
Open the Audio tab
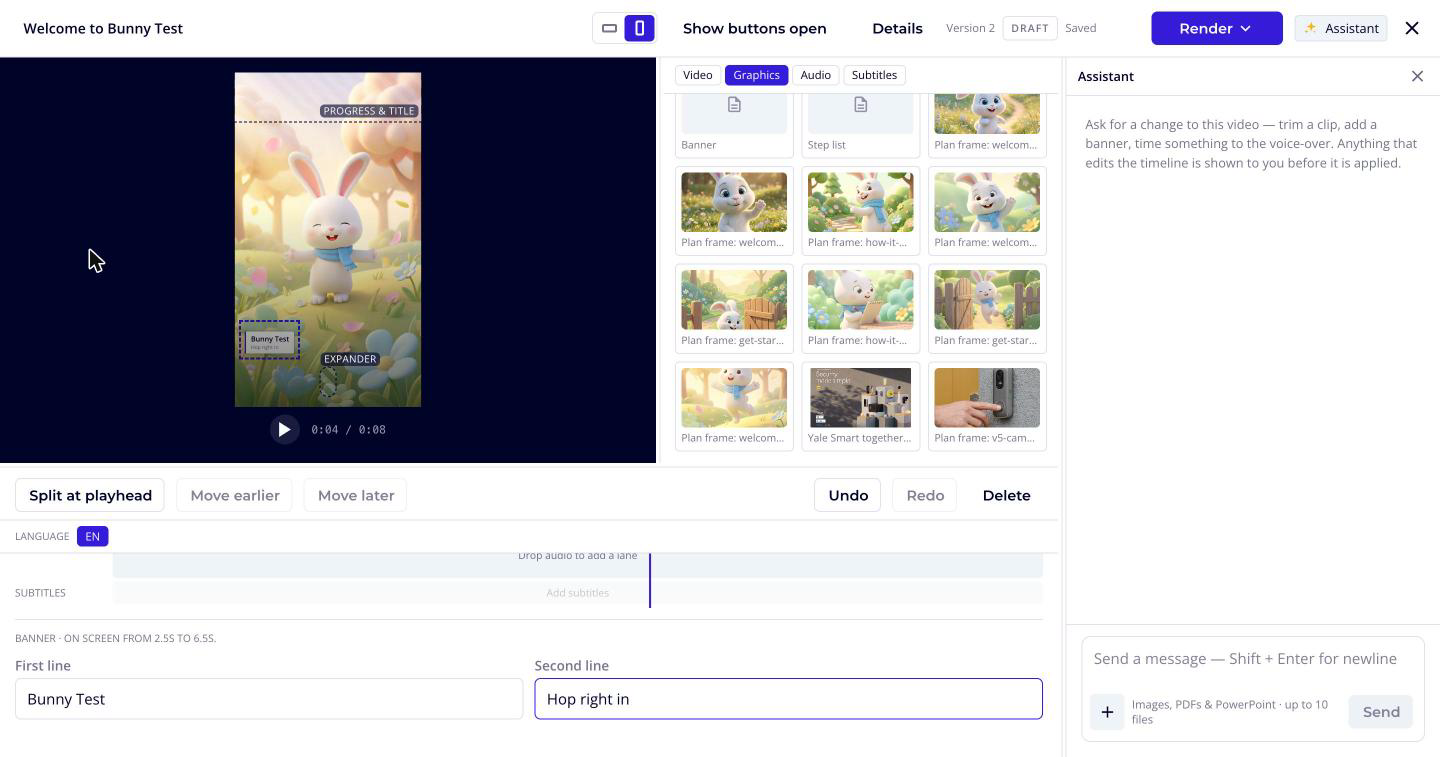coord(815,75)
